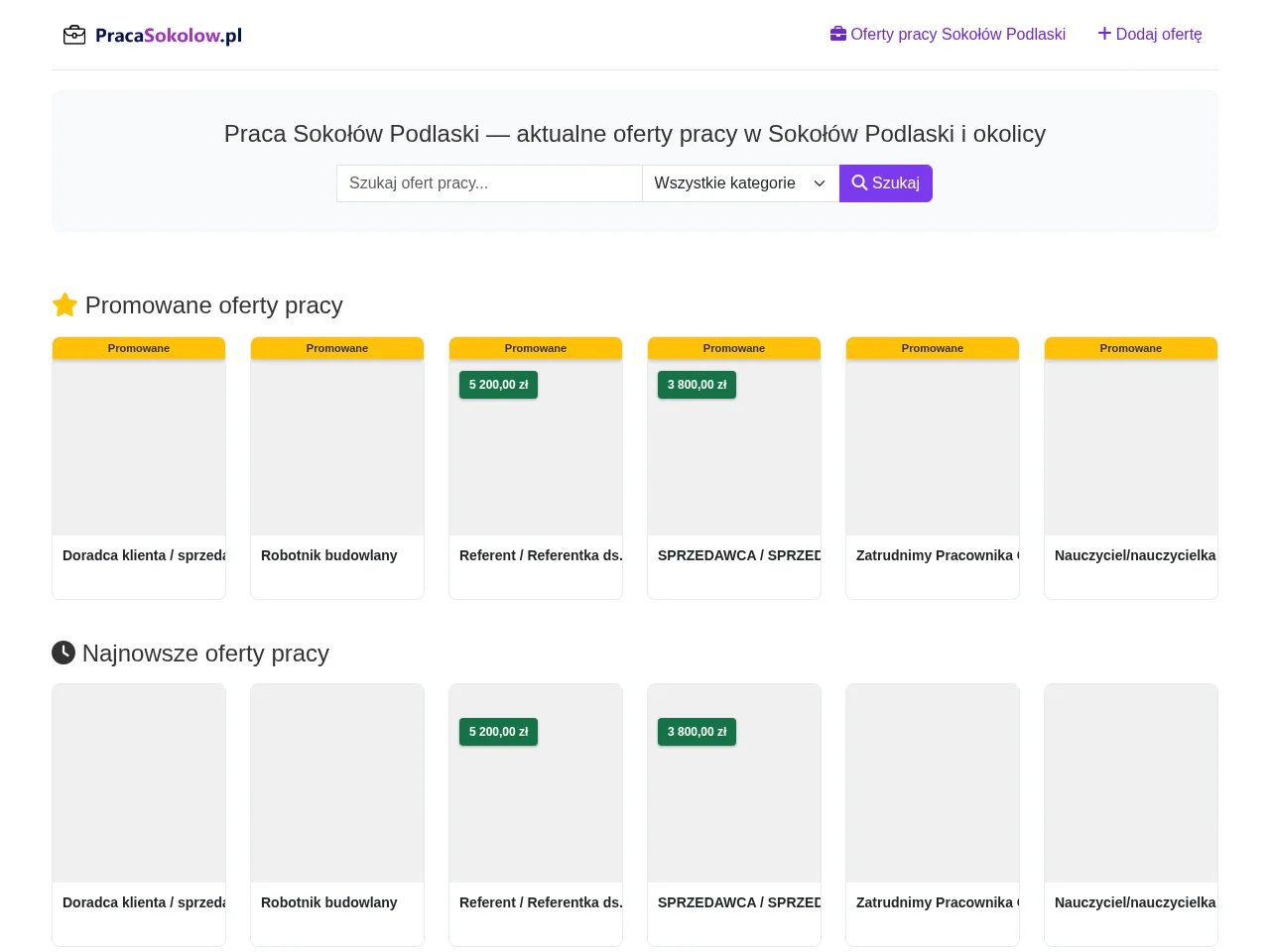Click the PracaSokolow.pl logo

pos(153,35)
